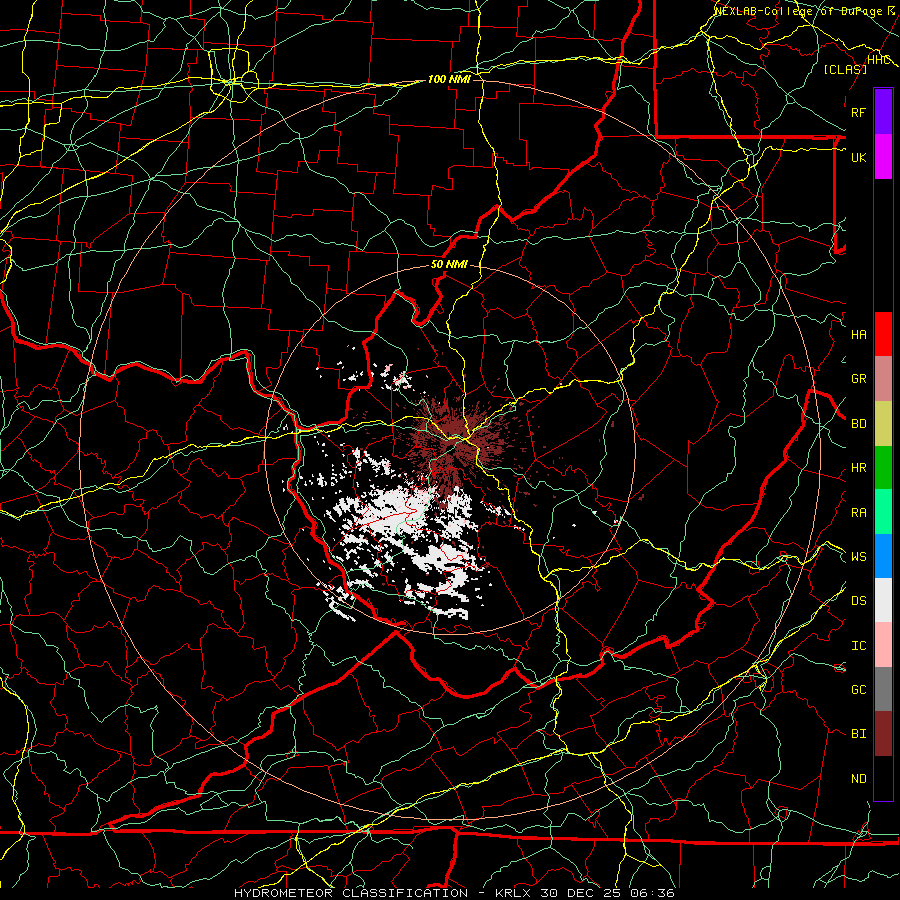Click the 'HR' legend label
Screen dimensions: 900x900
[858, 468]
